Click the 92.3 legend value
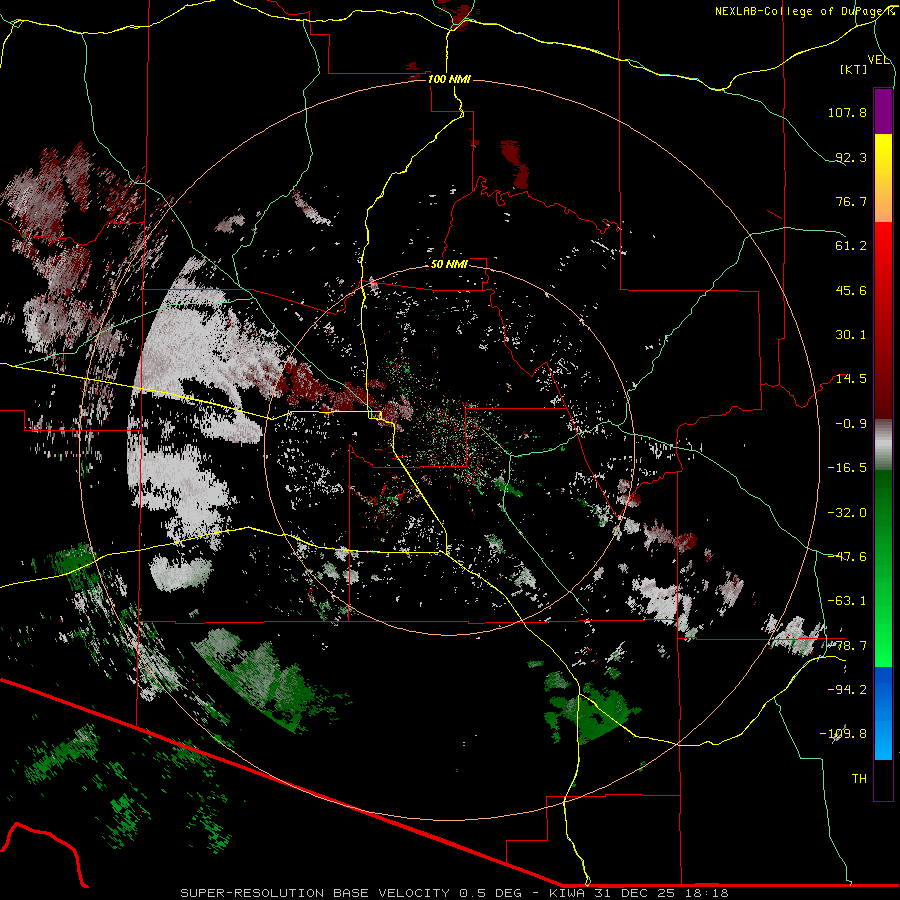900x900 pixels. coord(851,157)
